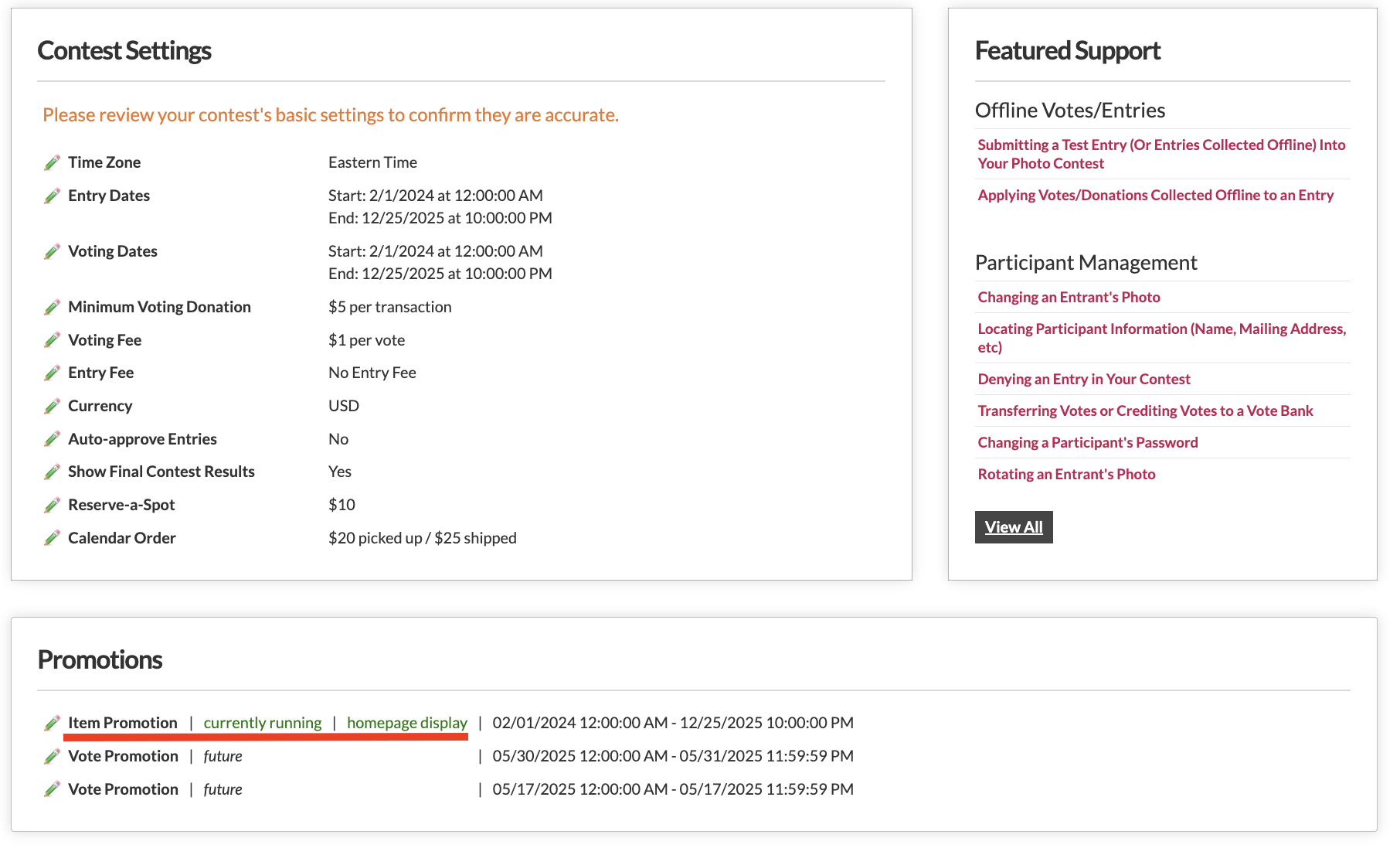Click 'Transferring Votes or Crediting Votes' link
Screen dimensions: 1400x855
click(1145, 410)
